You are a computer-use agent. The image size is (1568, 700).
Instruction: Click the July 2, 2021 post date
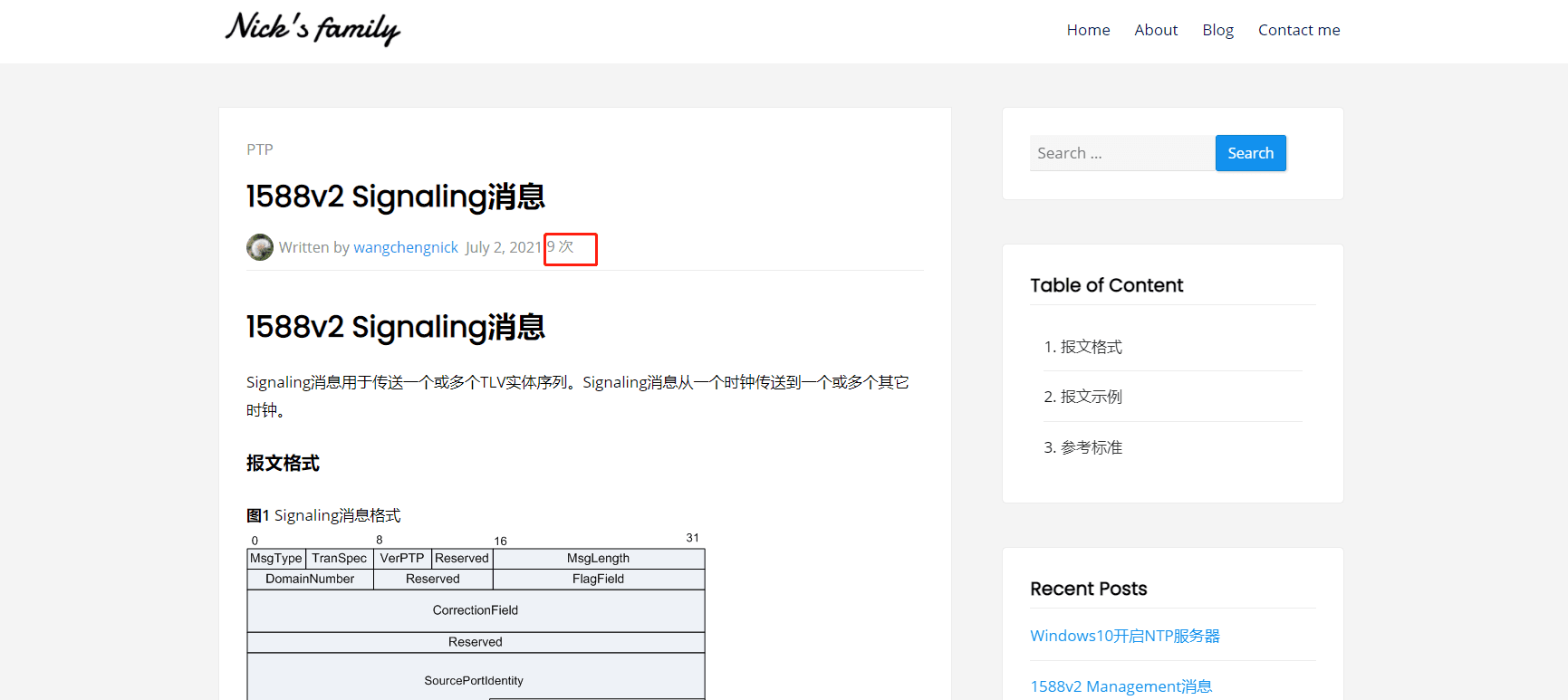pyautogui.click(x=503, y=247)
